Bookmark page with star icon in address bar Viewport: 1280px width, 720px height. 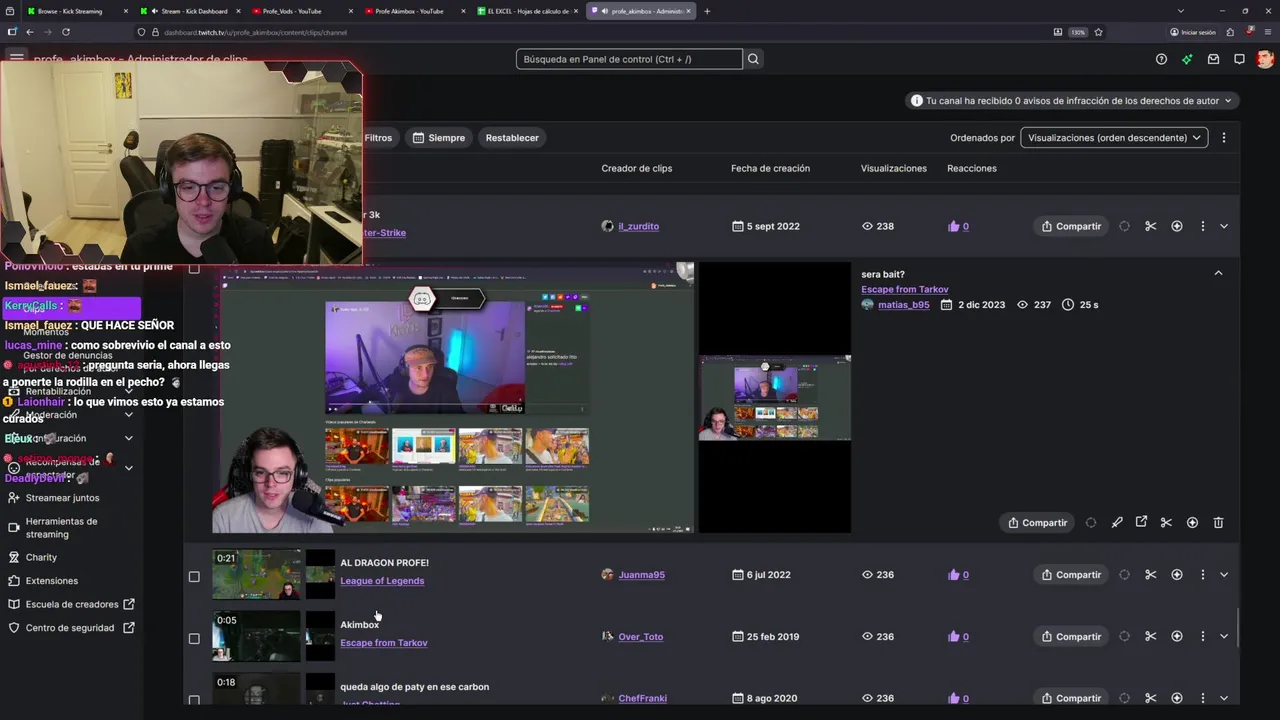(x=1098, y=32)
